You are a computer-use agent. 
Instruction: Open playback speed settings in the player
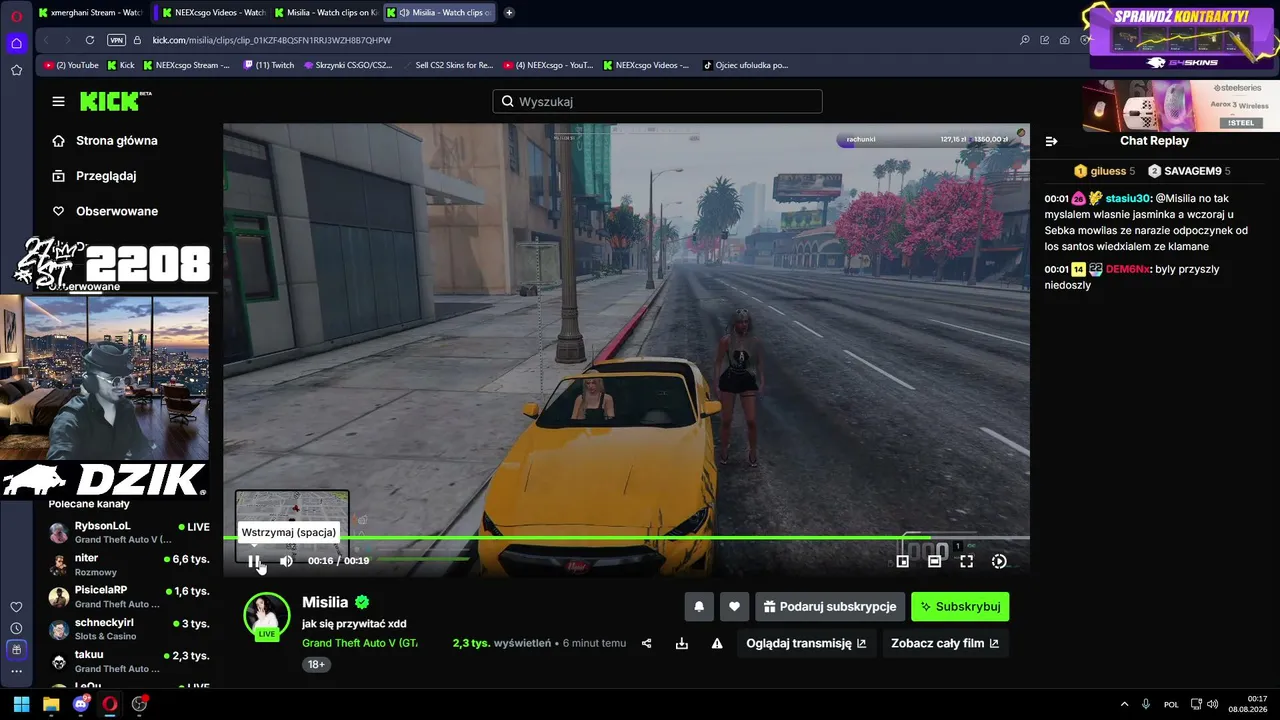pyautogui.click(x=998, y=561)
